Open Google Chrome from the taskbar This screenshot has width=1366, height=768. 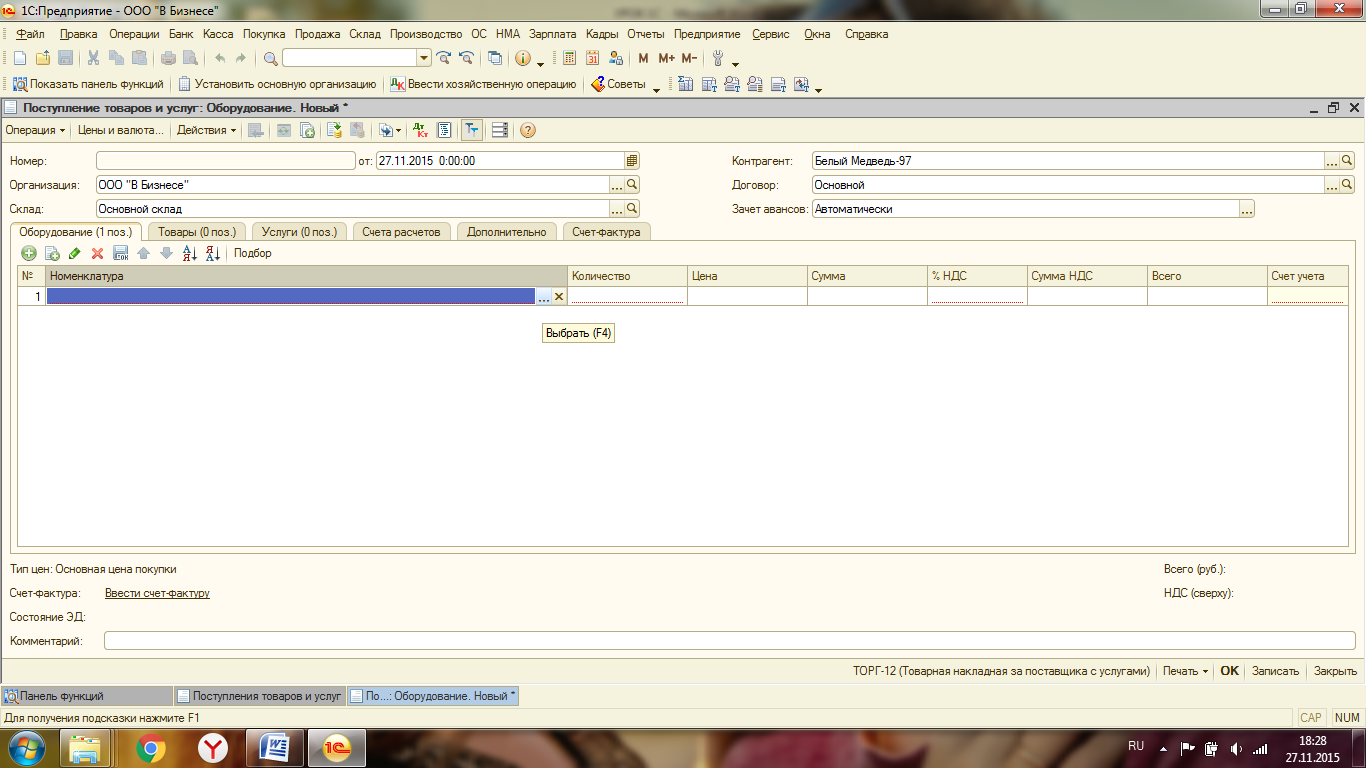[x=151, y=748]
